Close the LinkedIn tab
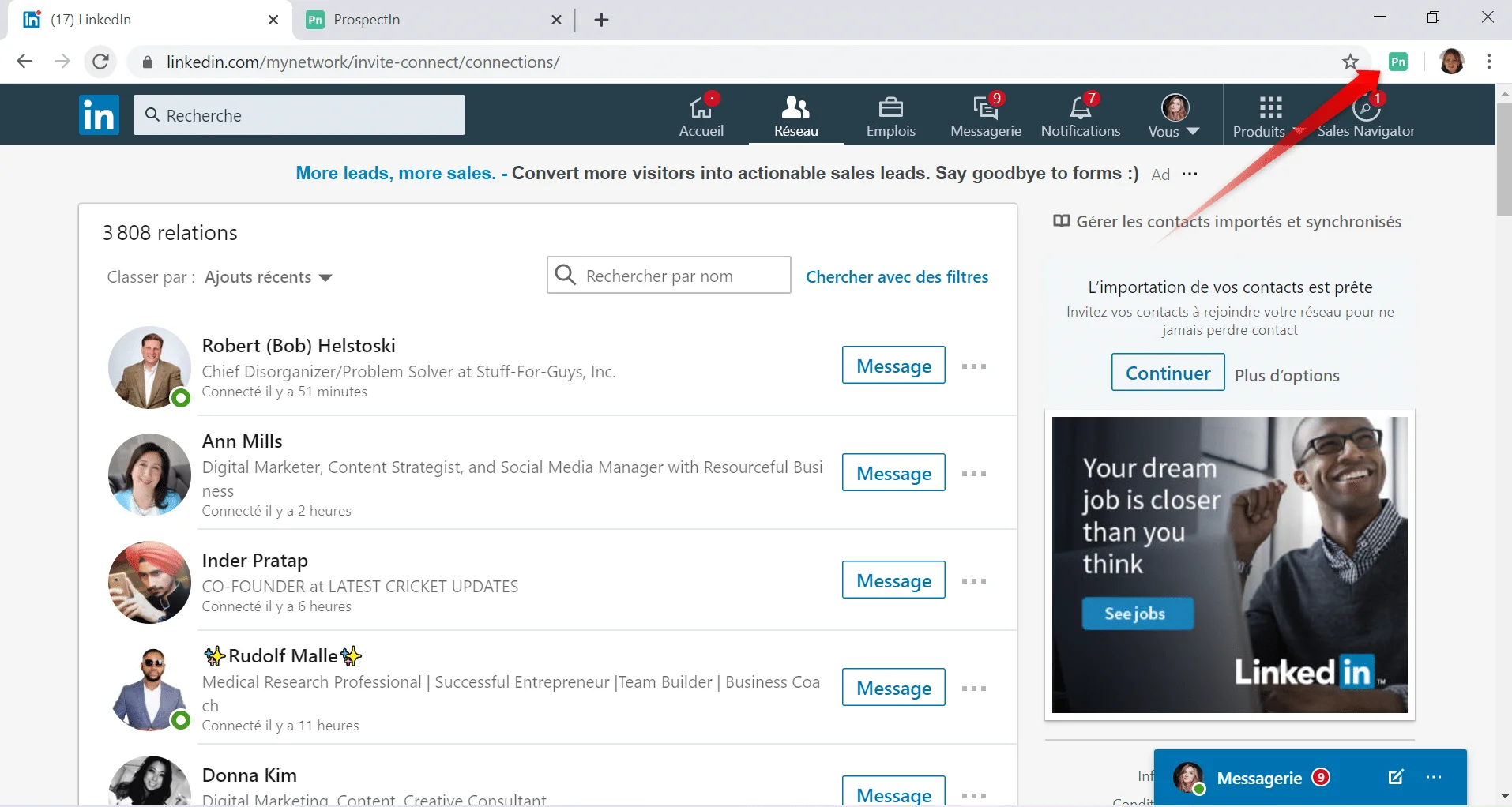The width and height of the screenshot is (1512, 807). click(x=273, y=20)
